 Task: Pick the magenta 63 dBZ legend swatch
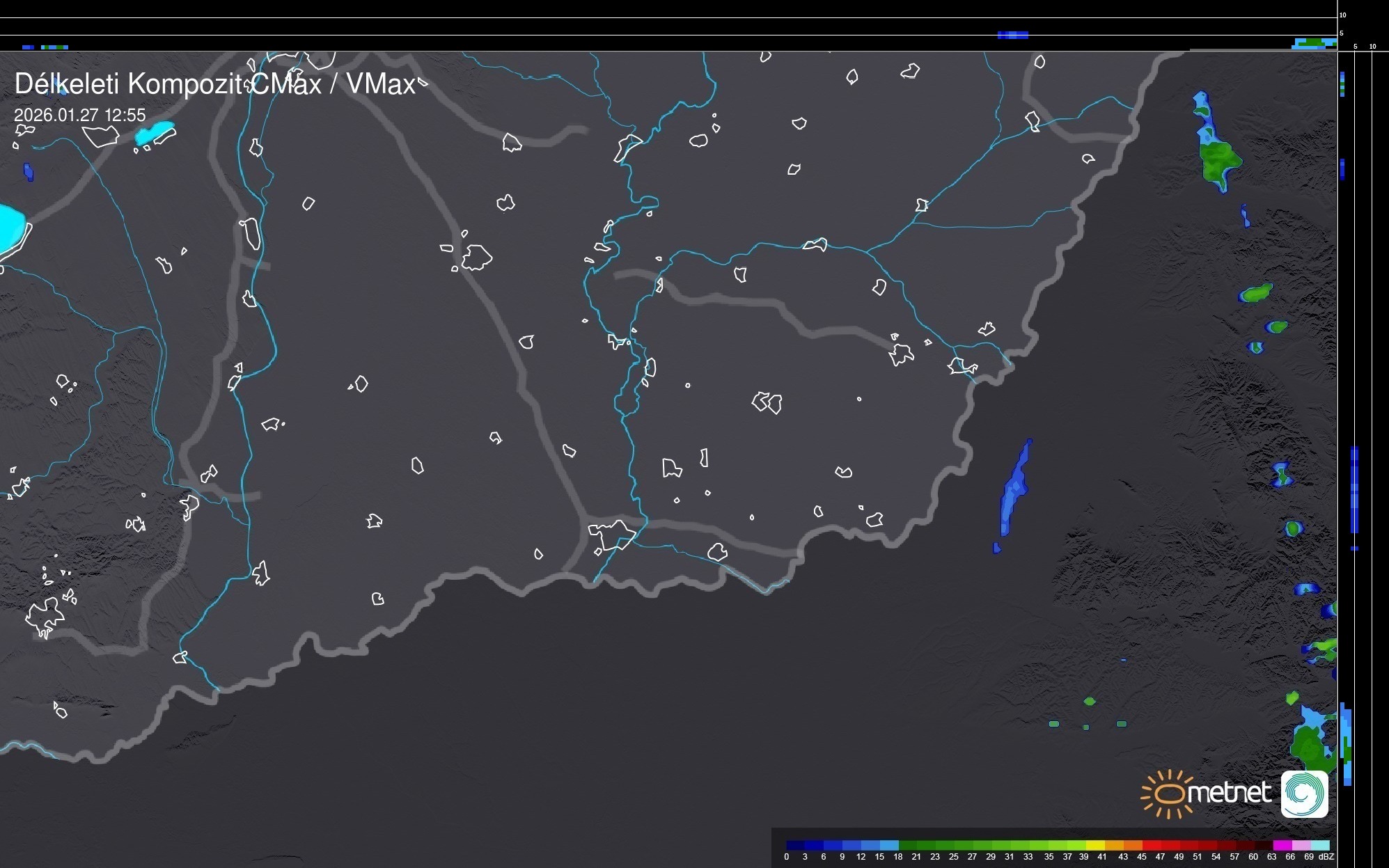[x=1282, y=845]
